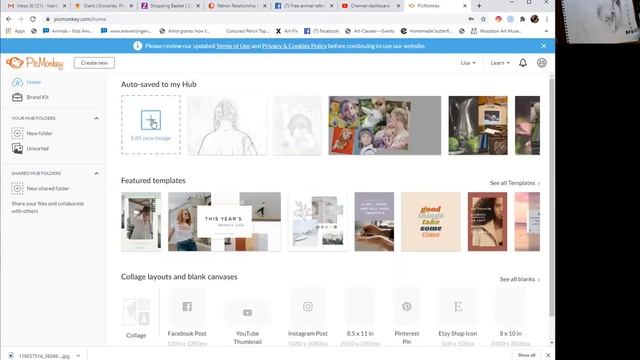Open the photo collage hub thumbnail
Screen dimensions: 640x360
(384, 125)
